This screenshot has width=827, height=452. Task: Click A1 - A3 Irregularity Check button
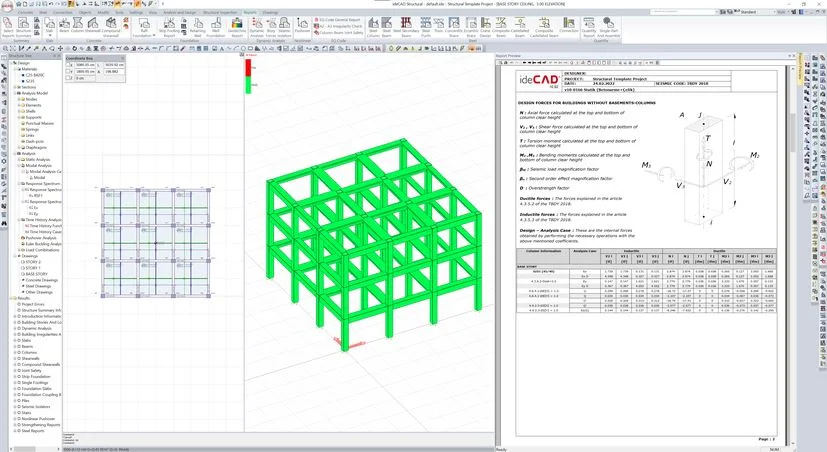click(338, 26)
